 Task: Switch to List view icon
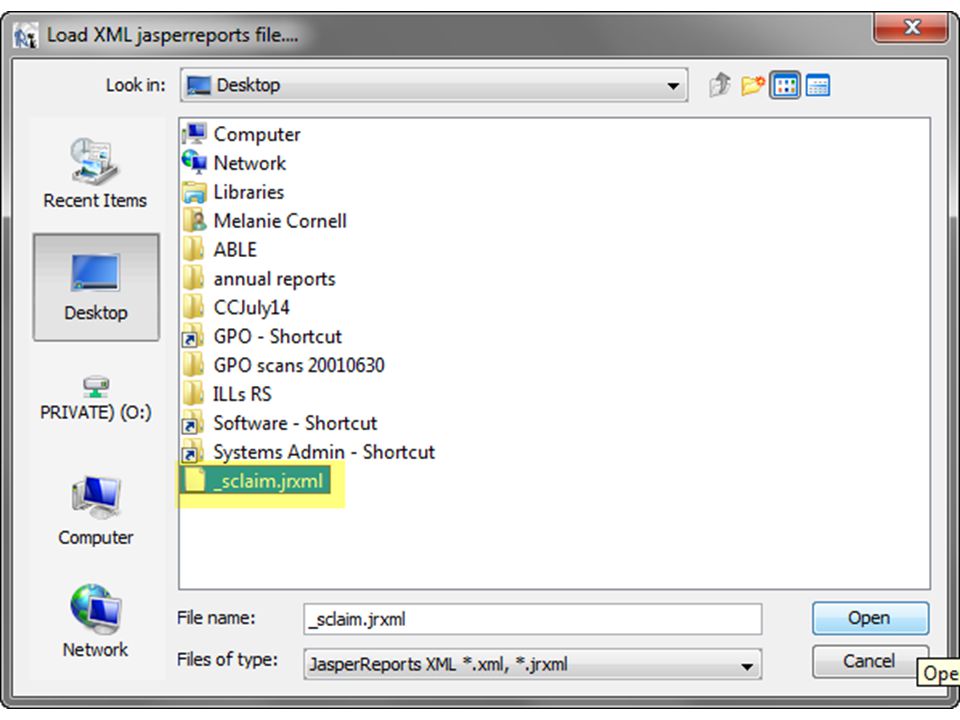coord(785,85)
